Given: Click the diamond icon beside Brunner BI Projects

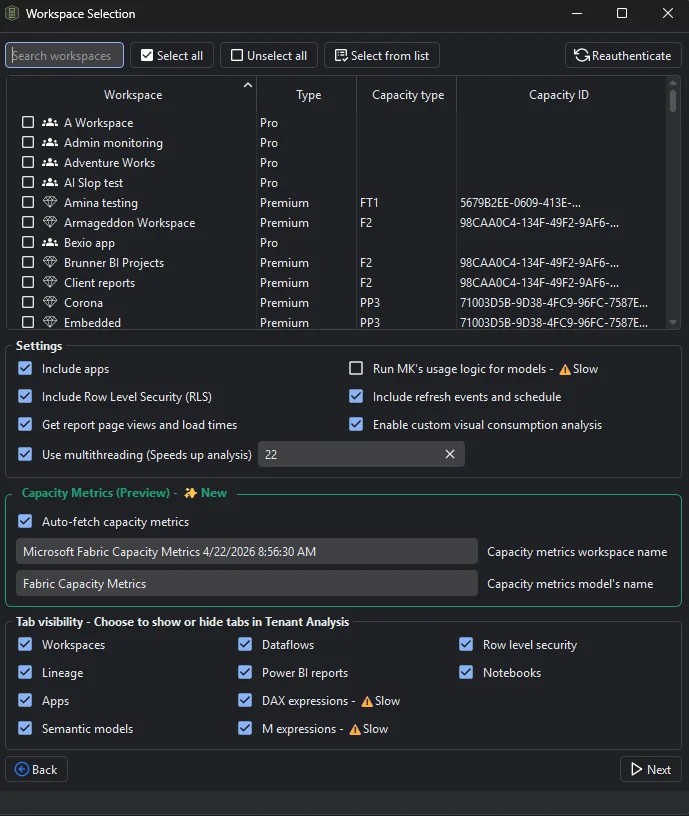Looking at the screenshot, I should [49, 263].
